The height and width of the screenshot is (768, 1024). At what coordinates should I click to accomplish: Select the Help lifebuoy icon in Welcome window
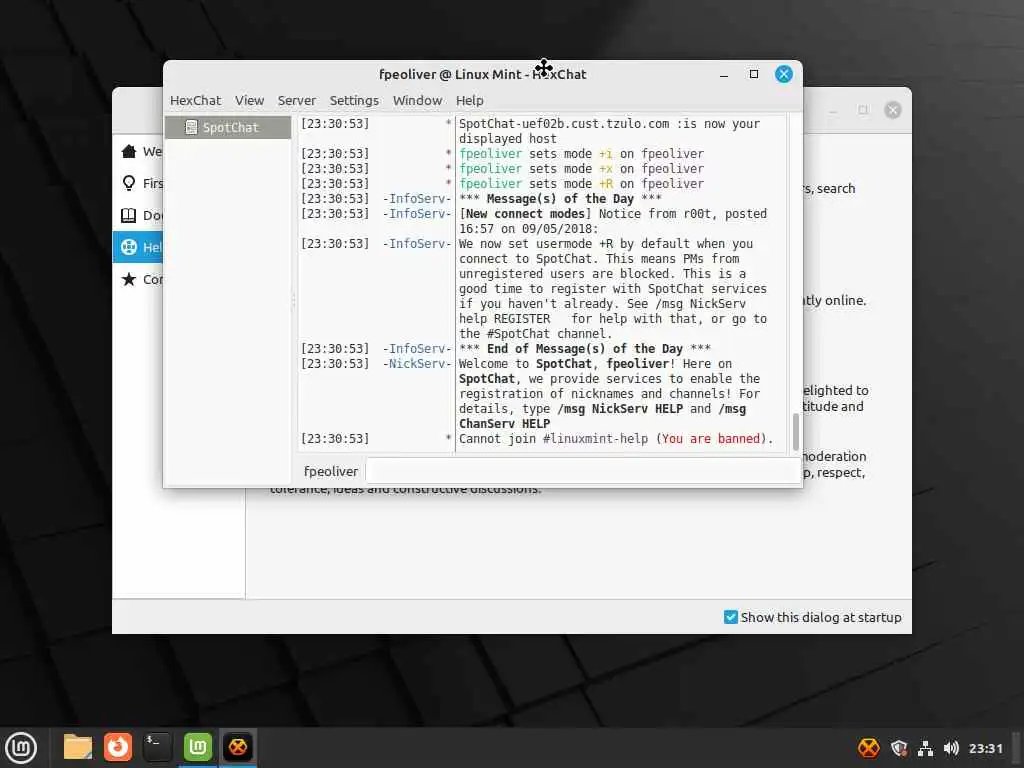(x=129, y=248)
